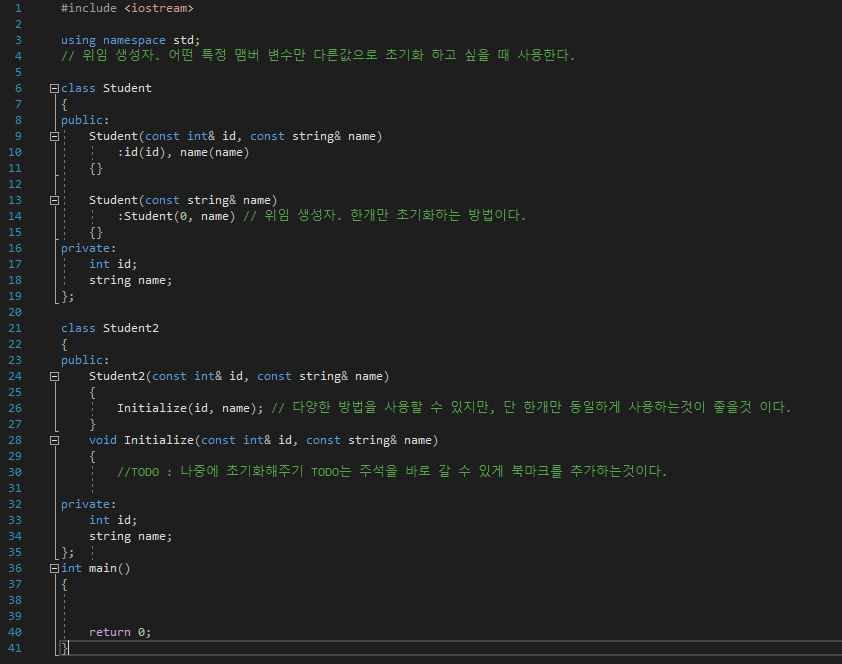
Task: Click 'private:' on line 16
Action: click(88, 248)
